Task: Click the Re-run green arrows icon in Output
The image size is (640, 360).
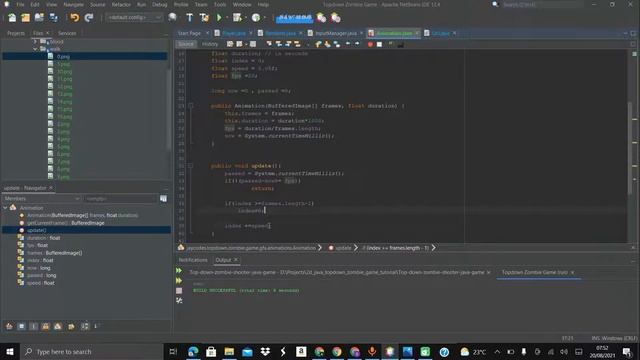Action: [x=179, y=271]
